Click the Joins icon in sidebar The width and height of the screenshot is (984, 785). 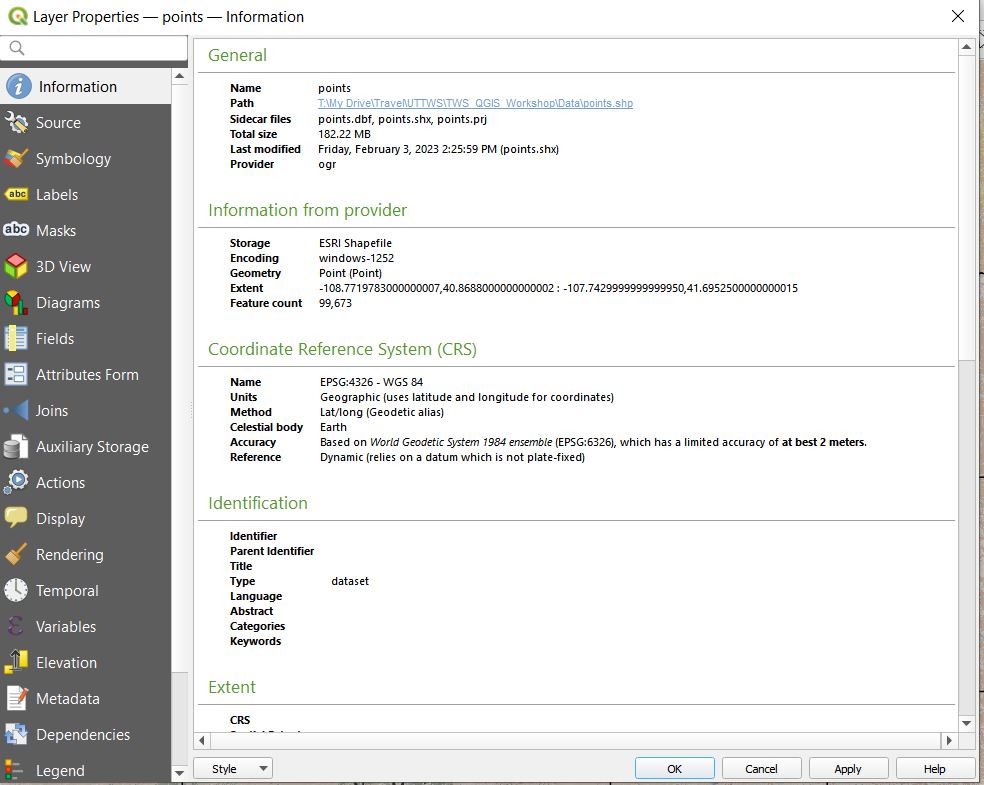coord(17,411)
